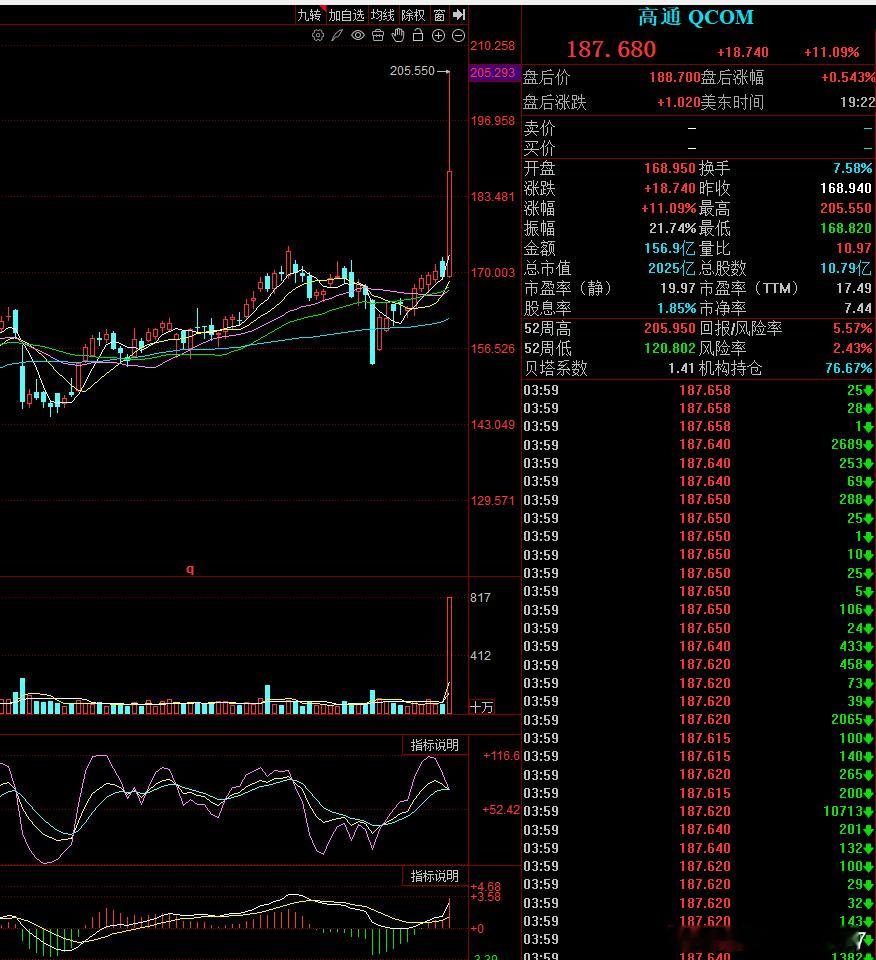The image size is (876, 960).
Task: Select the 振幅 value 21.74%
Action: point(673,228)
